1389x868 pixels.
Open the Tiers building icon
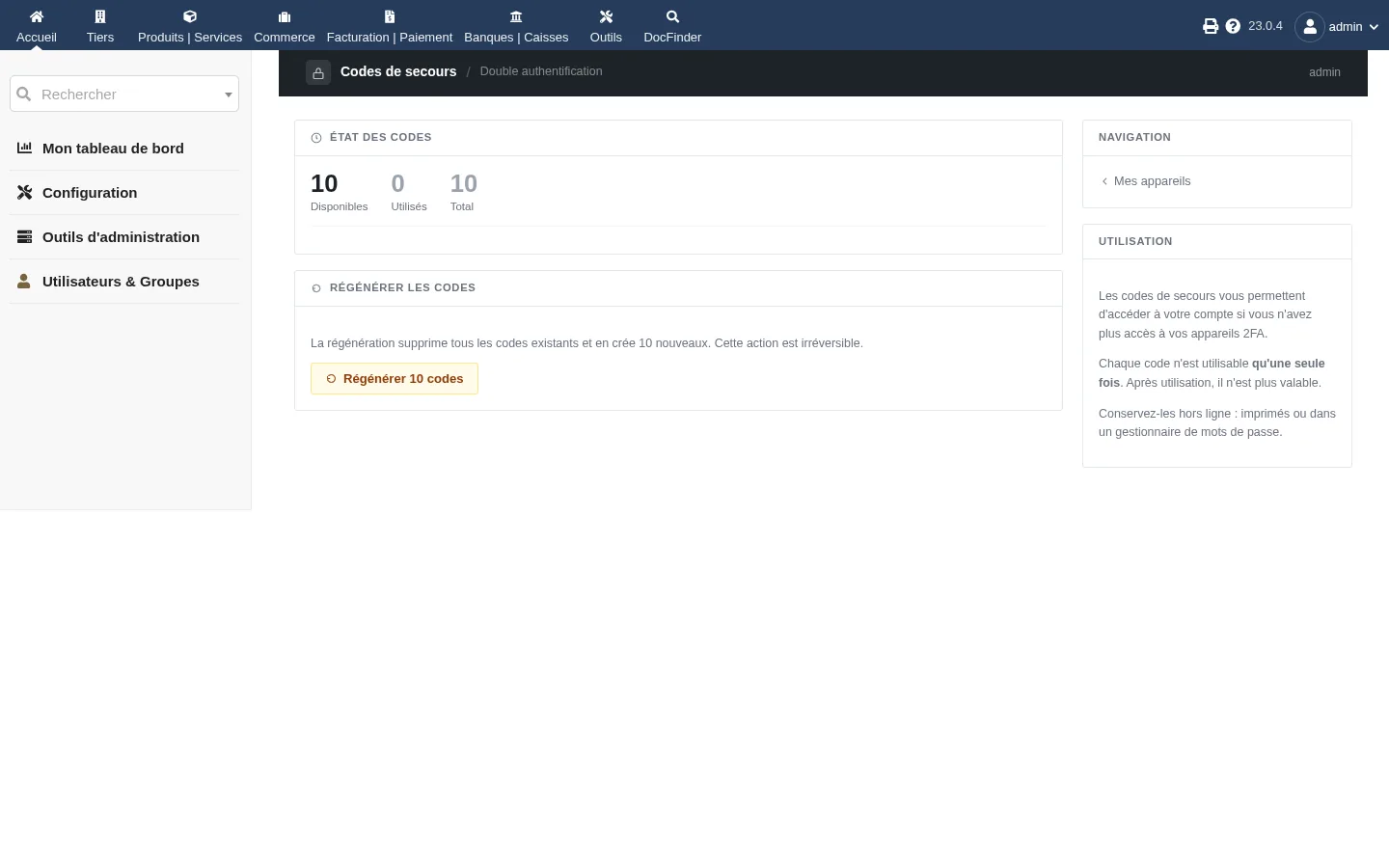[100, 16]
